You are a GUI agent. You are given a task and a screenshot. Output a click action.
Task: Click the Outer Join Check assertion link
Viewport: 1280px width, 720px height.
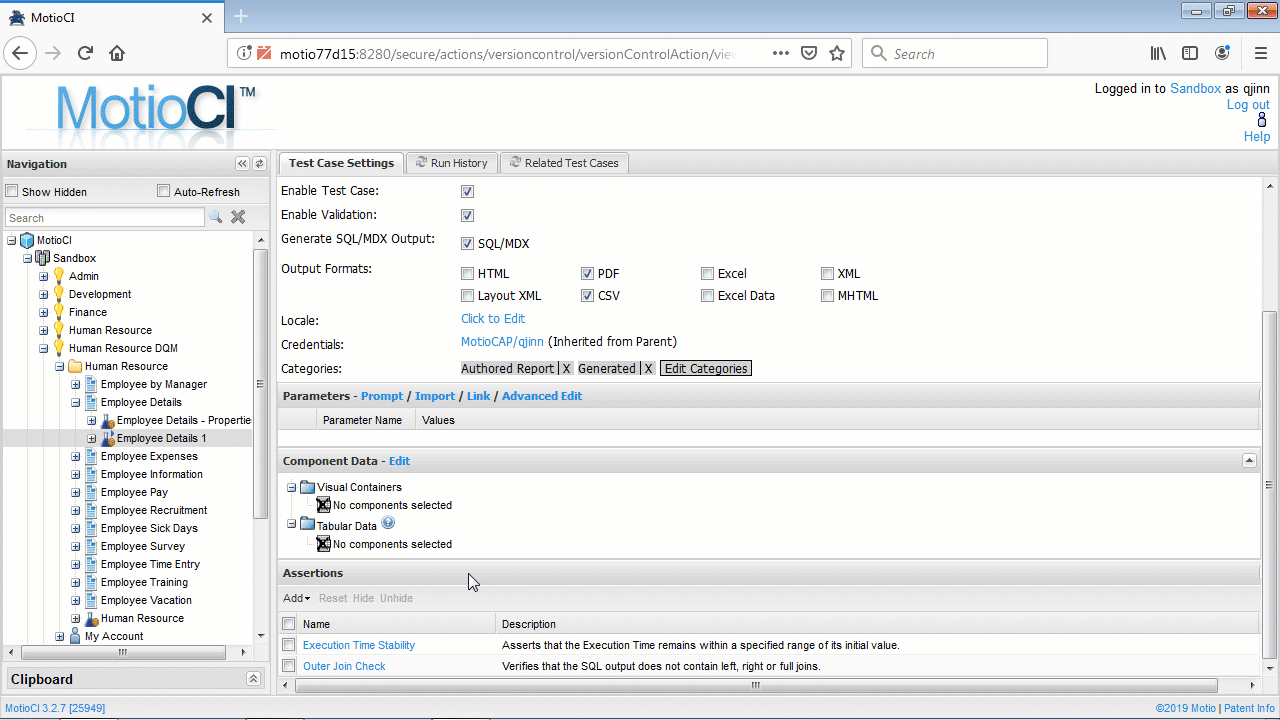tap(344, 666)
